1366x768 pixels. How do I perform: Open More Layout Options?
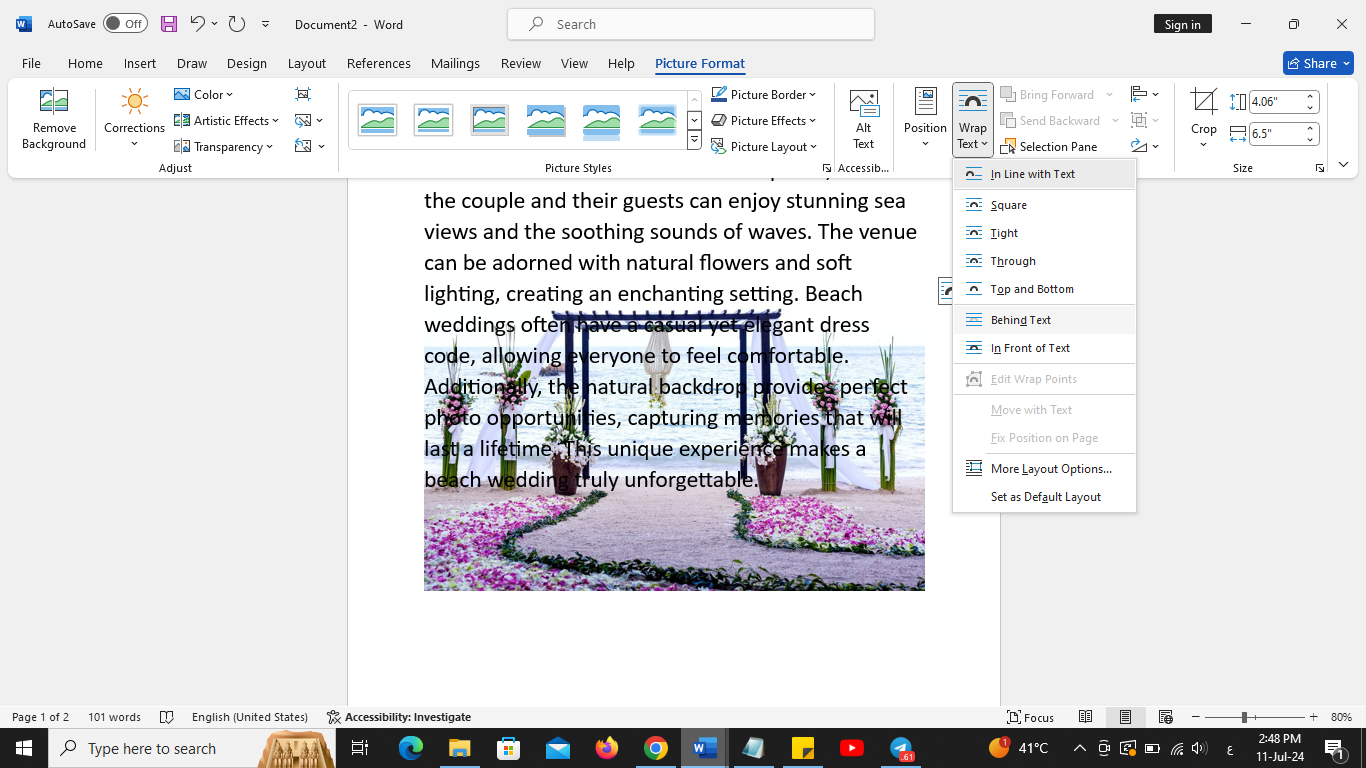pos(1044,469)
